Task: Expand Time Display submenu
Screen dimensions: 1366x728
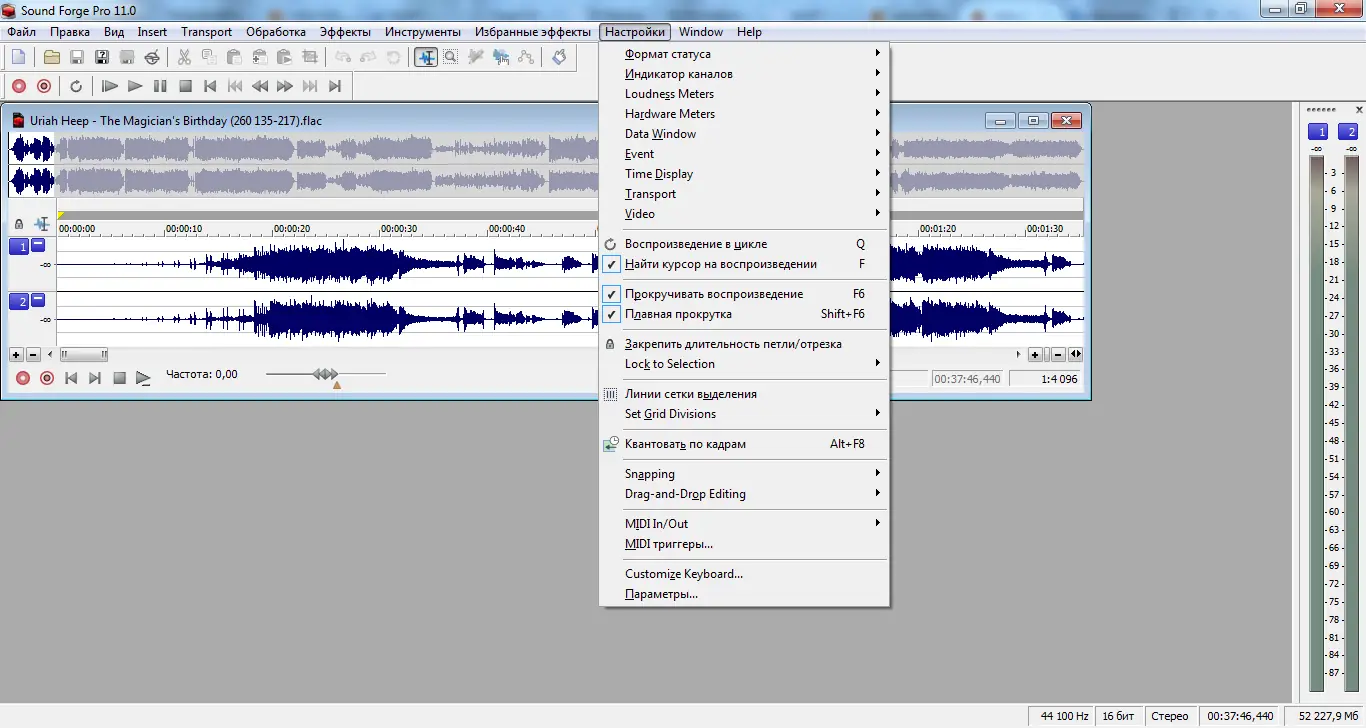Action: 744,174
